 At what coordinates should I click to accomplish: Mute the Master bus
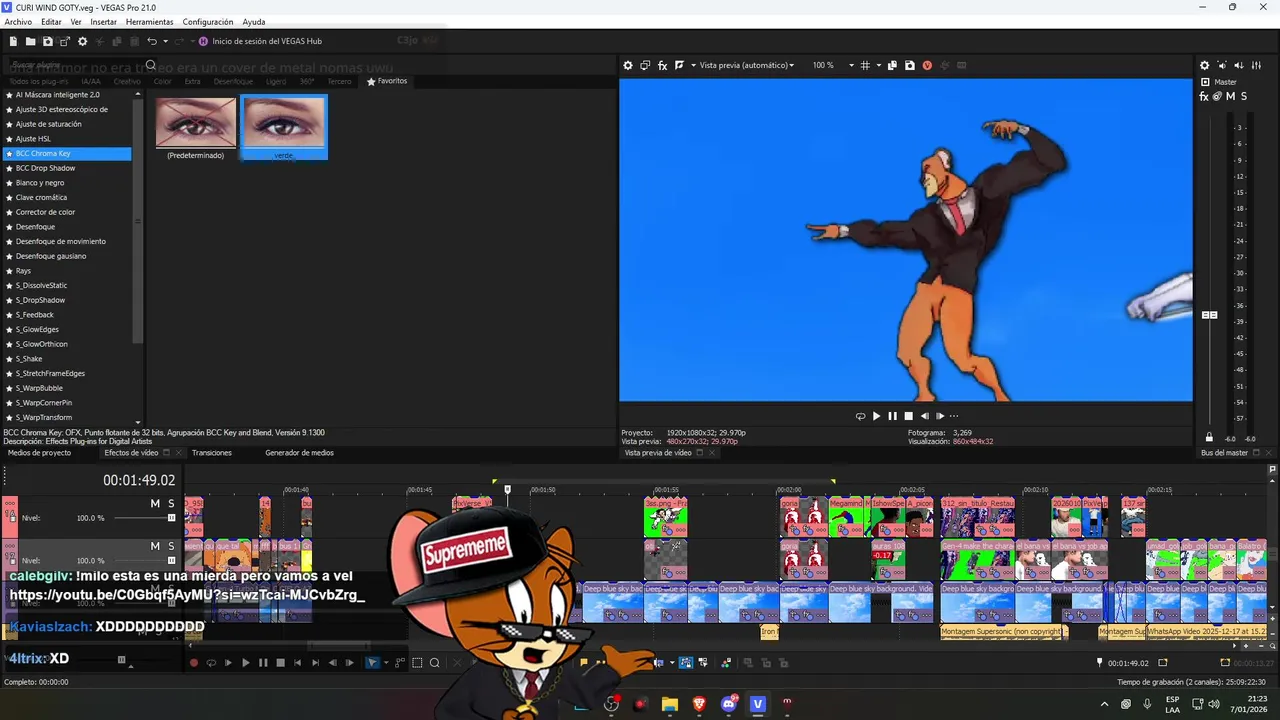coord(1230,96)
